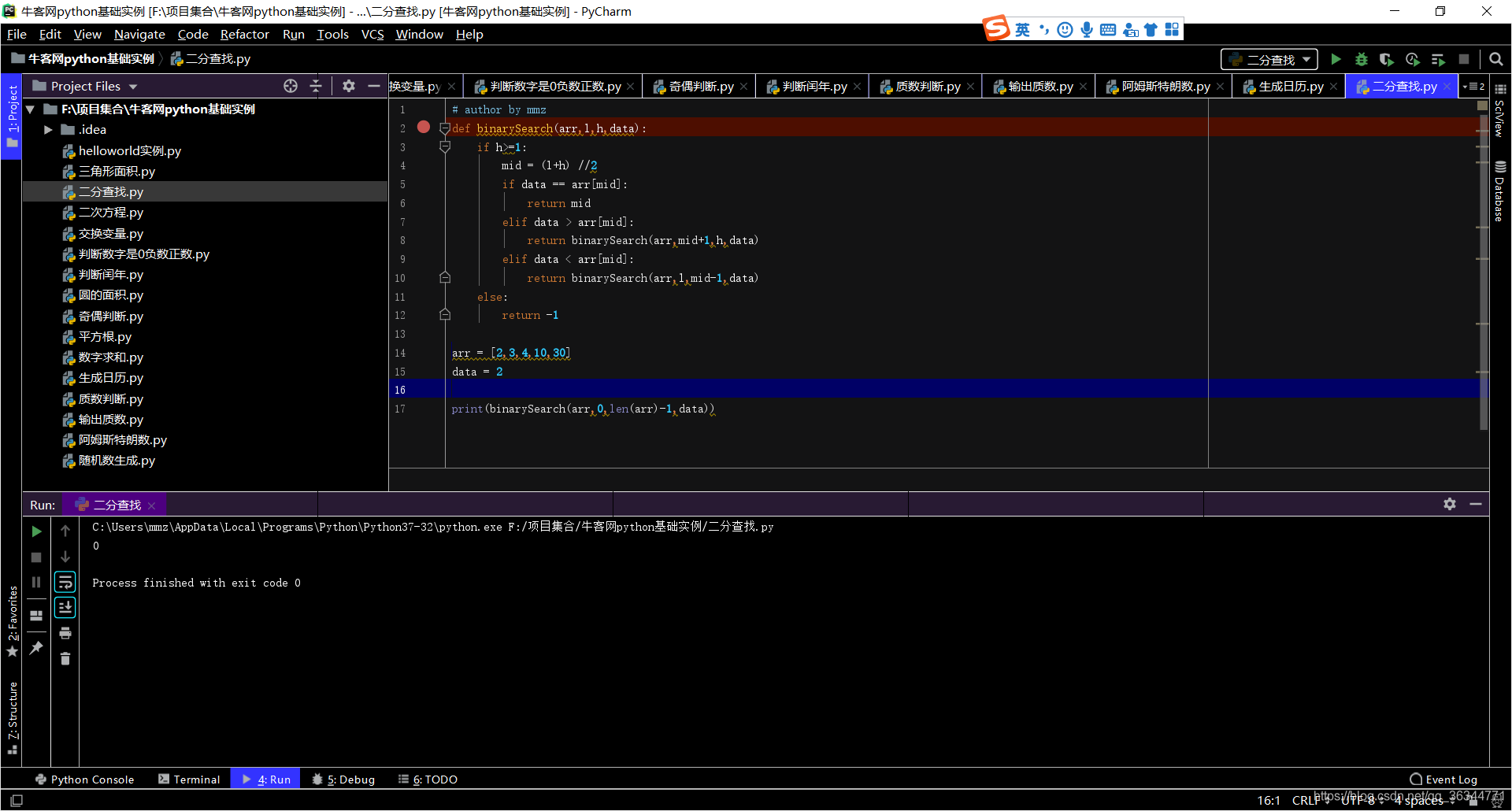Open the Refactor menu
This screenshot has height=811, width=1512.
[x=245, y=35]
